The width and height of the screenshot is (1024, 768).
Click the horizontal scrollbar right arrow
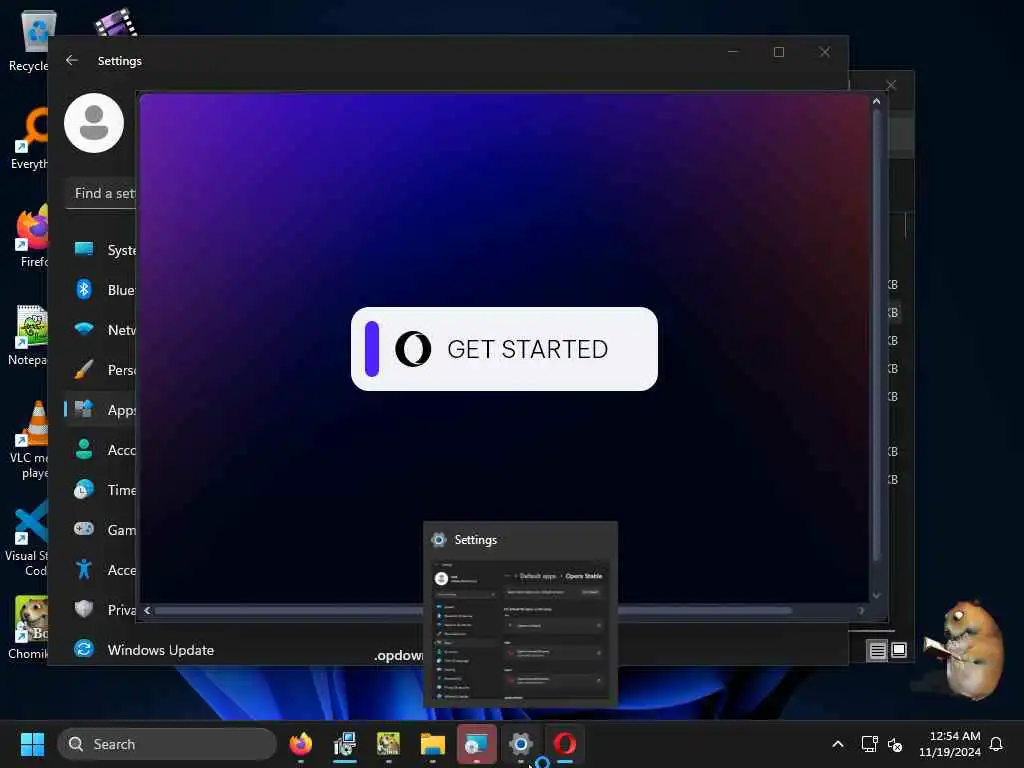tap(861, 610)
